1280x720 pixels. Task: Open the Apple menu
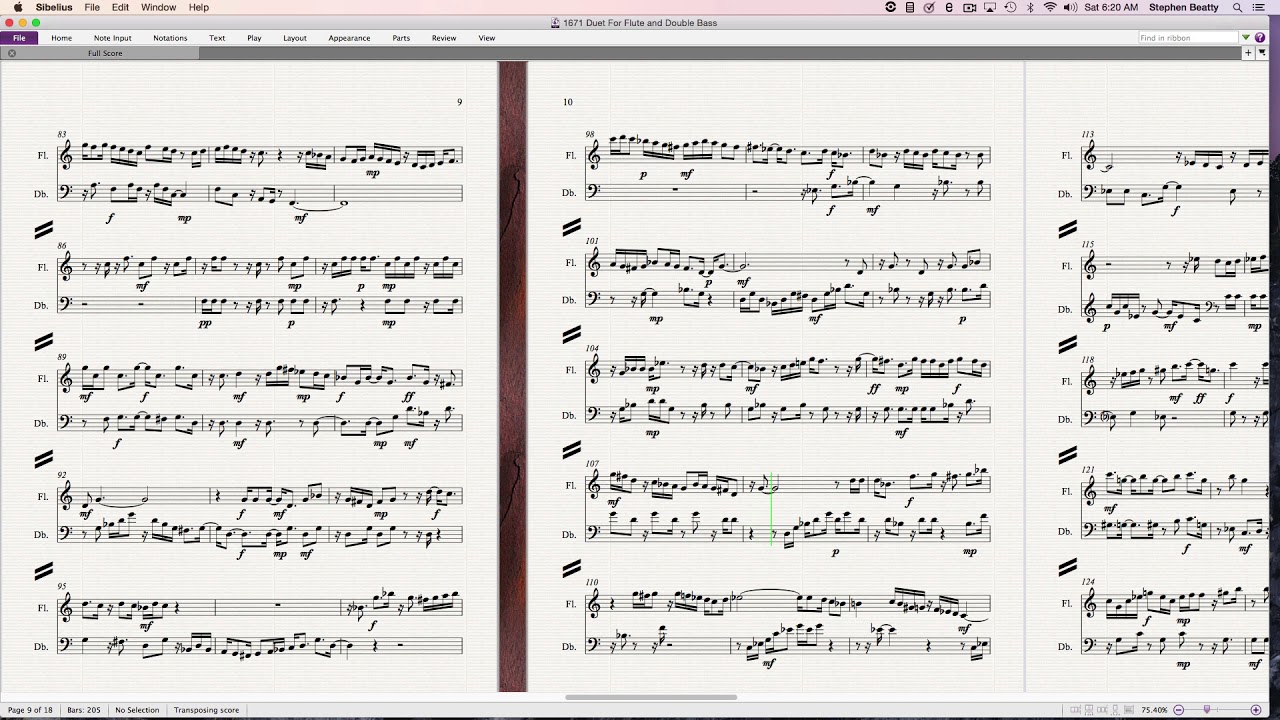(x=18, y=7)
